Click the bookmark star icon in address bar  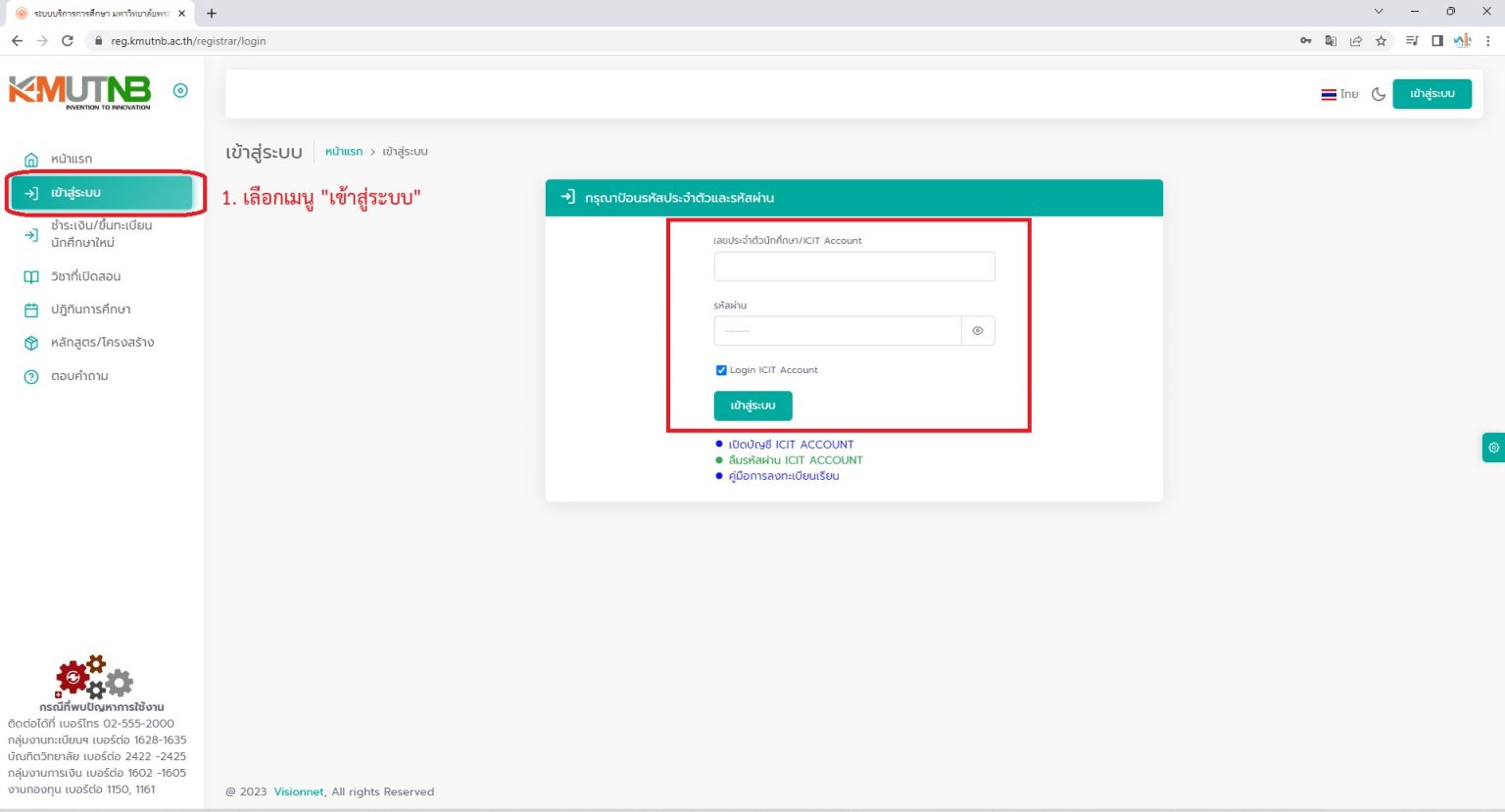coord(1382,41)
